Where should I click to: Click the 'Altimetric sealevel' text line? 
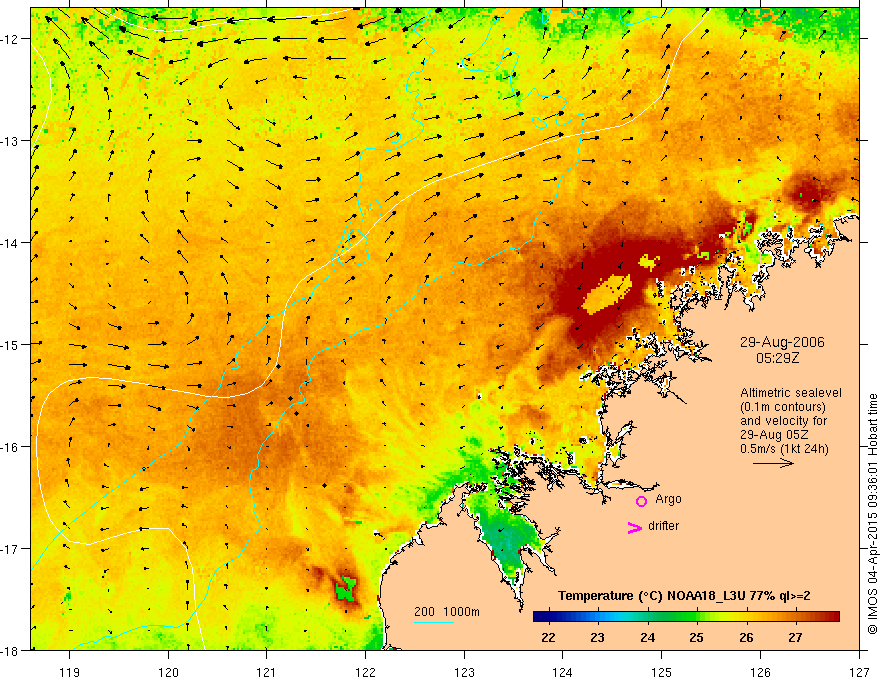(791, 393)
